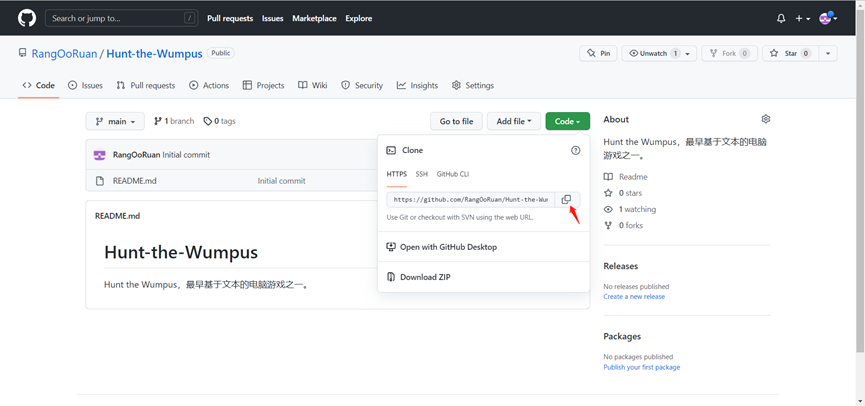Image resolution: width=865 pixels, height=406 pixels.
Task: Click the GitHub logo home icon
Action: pos(27,18)
